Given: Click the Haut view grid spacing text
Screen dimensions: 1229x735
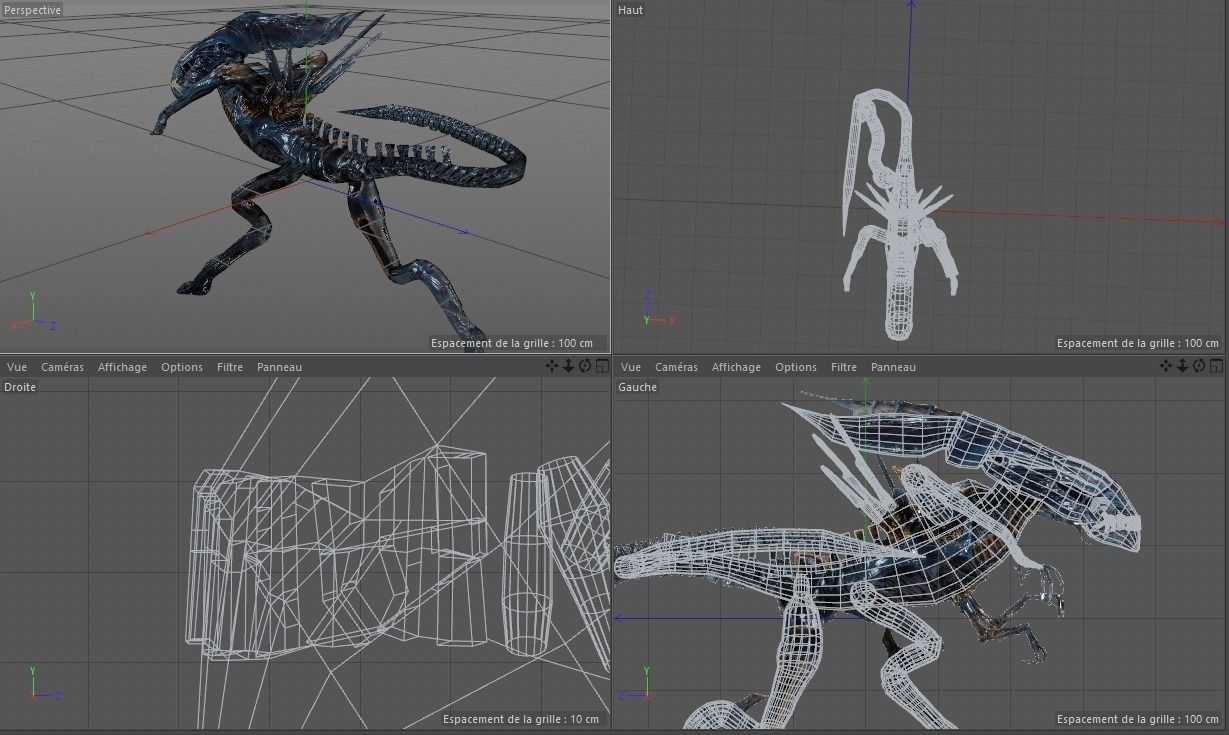Looking at the screenshot, I should coord(1139,343).
